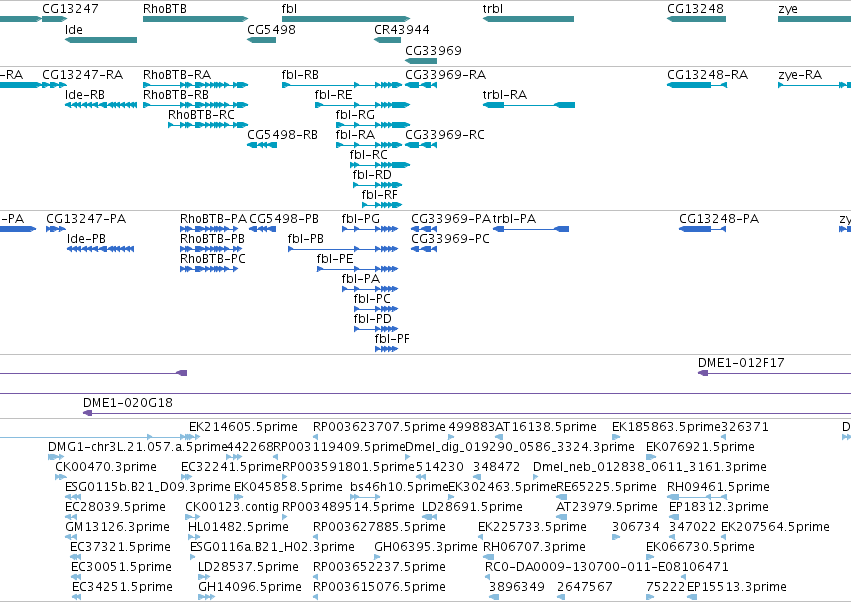Image resolution: width=851 pixels, height=602 pixels.
Task: Open the RhoBTB-RC transcript label
Action: [201, 115]
